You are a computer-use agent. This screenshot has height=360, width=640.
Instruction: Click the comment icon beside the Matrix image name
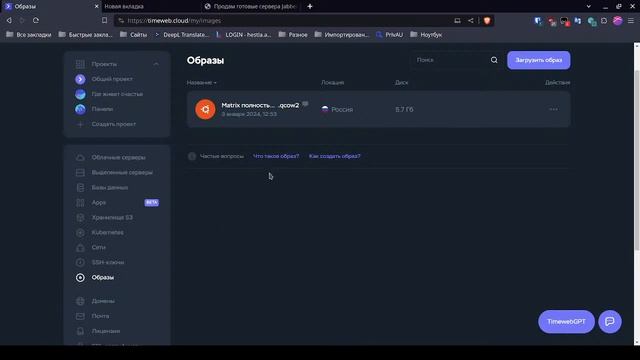point(305,104)
